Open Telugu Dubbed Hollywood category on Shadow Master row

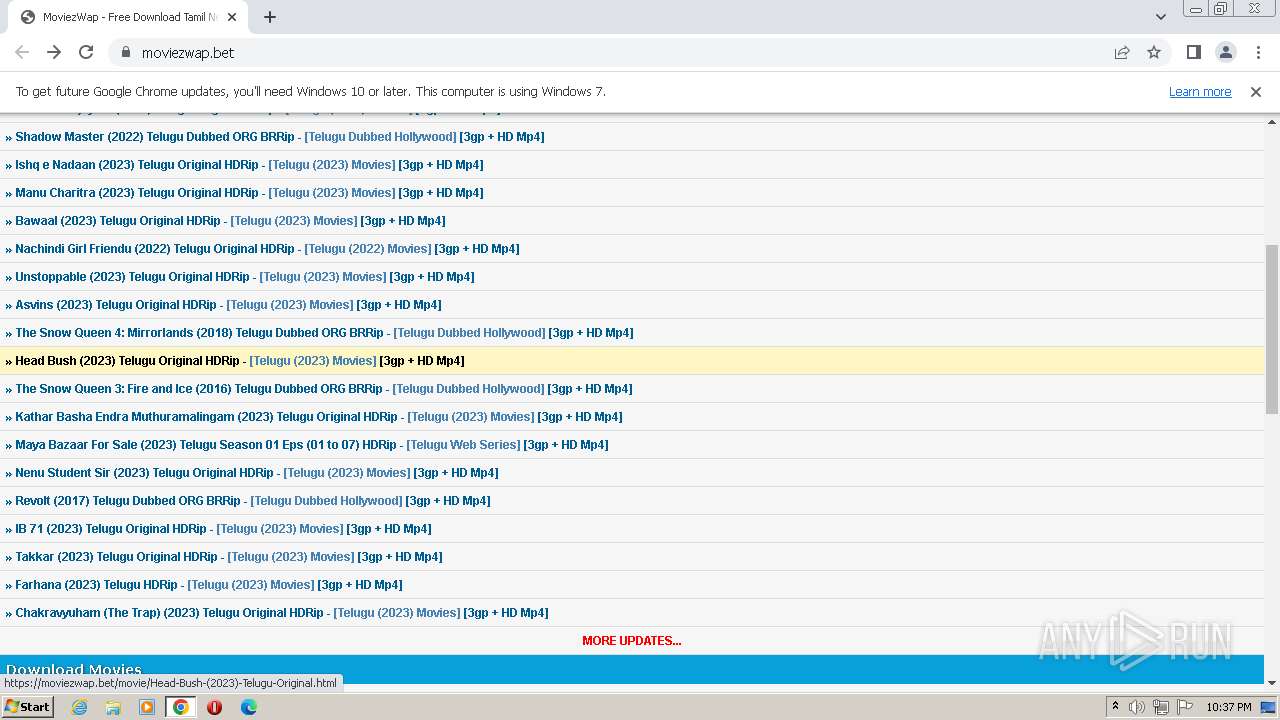tap(380, 137)
